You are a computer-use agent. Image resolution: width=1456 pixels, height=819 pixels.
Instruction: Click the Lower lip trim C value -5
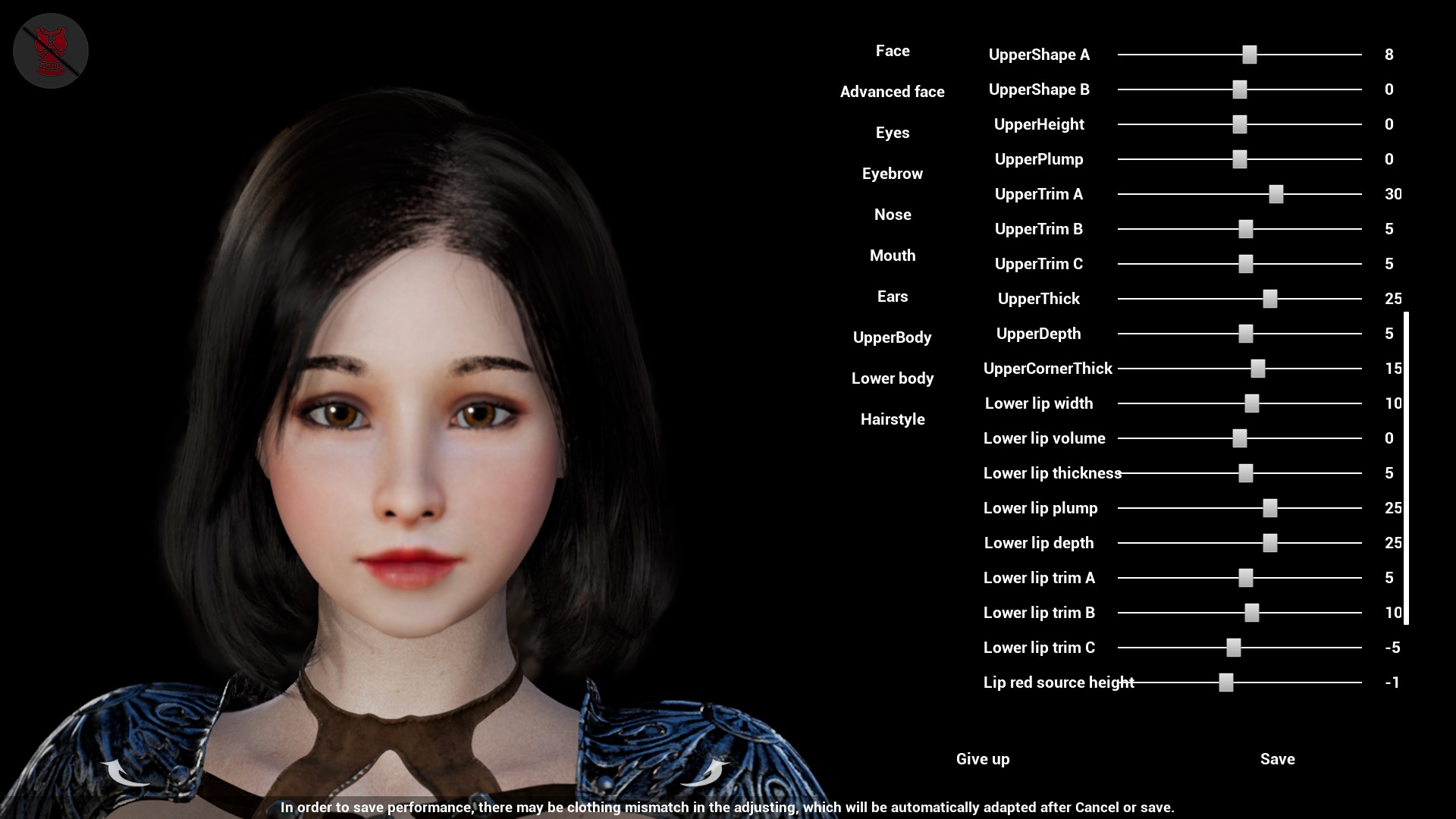(x=1392, y=648)
